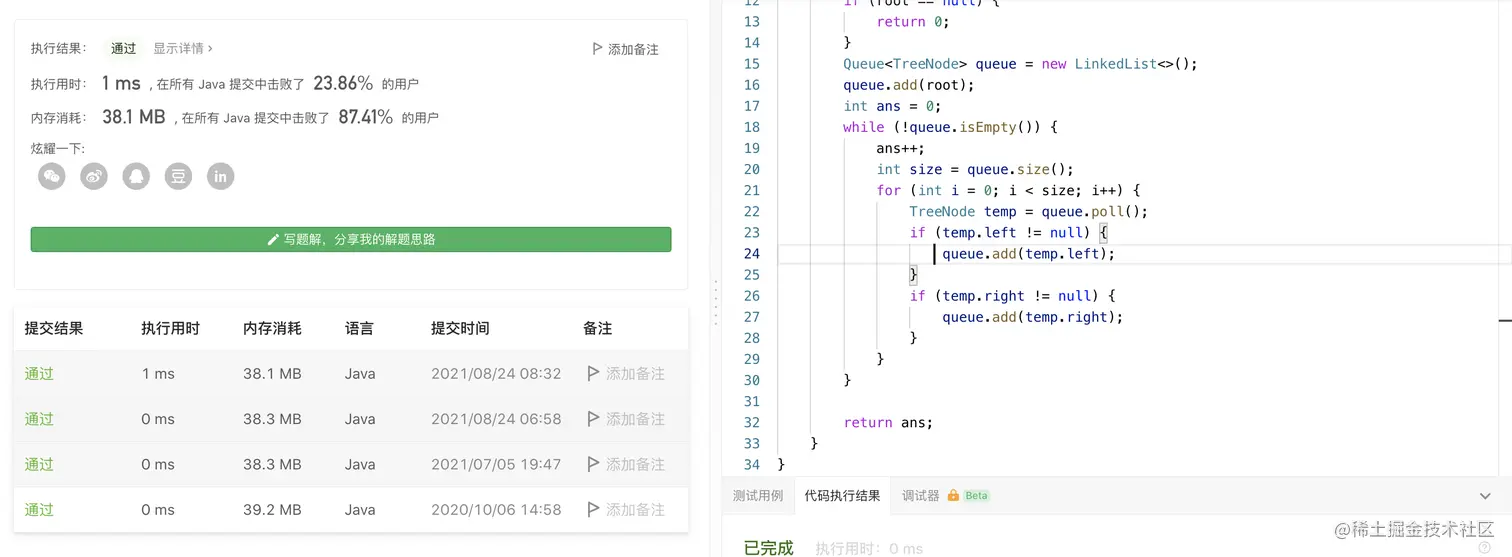Click the 87.41% memory percentile value

click(365, 117)
